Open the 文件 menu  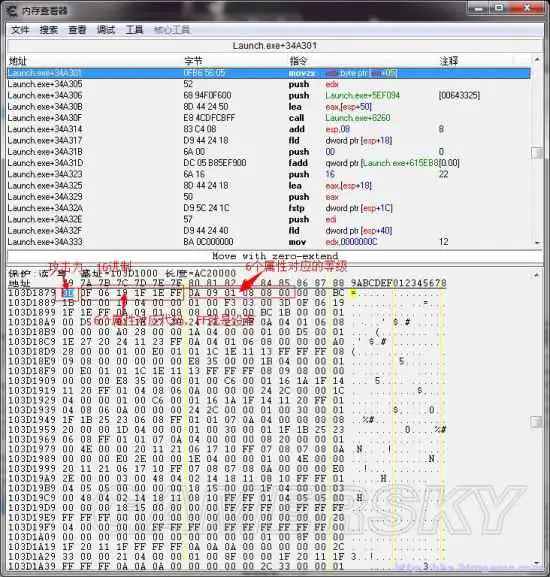[x=20, y=30]
